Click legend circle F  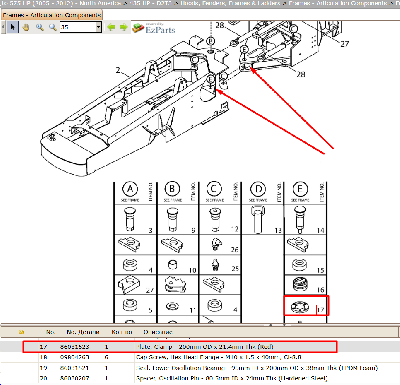pos(300,189)
